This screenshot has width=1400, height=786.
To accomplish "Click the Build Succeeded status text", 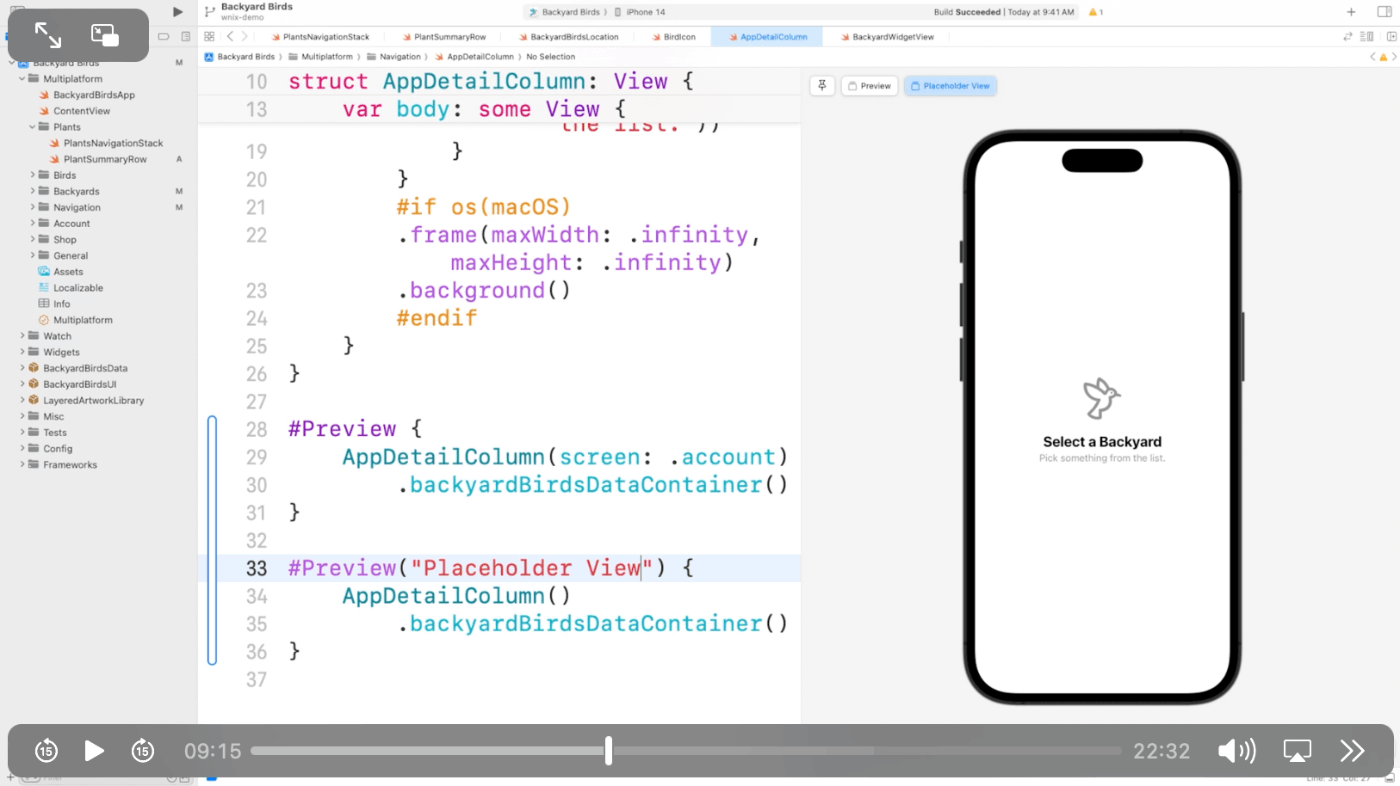I will point(966,12).
